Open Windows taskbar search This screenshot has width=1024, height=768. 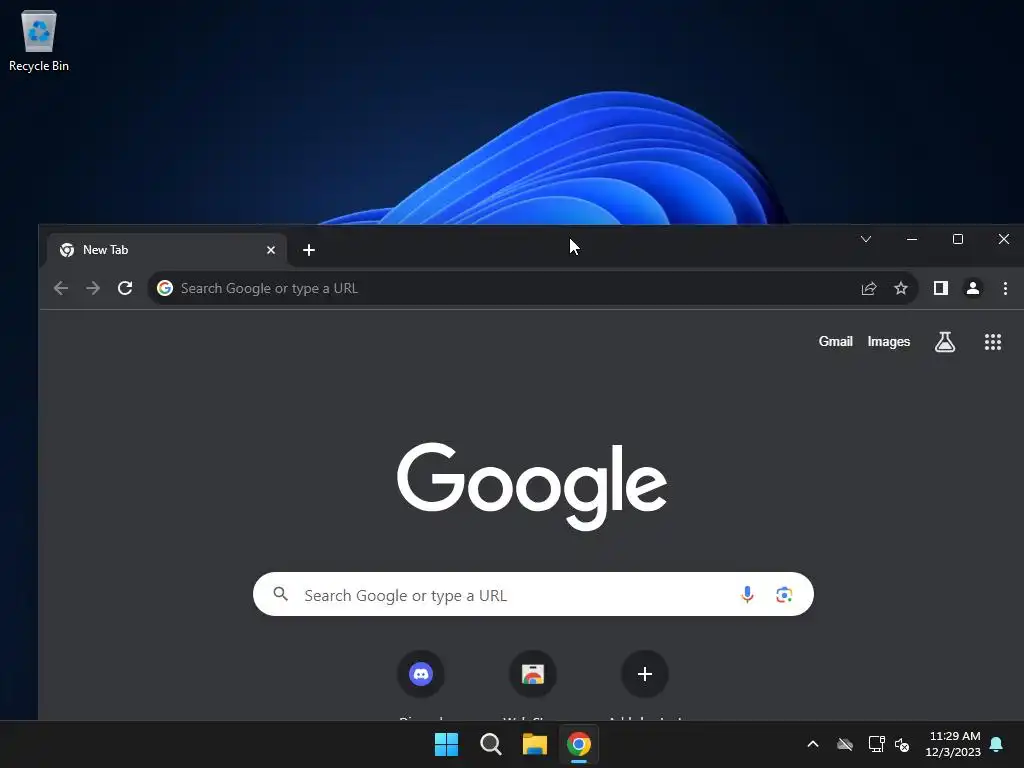click(x=490, y=744)
